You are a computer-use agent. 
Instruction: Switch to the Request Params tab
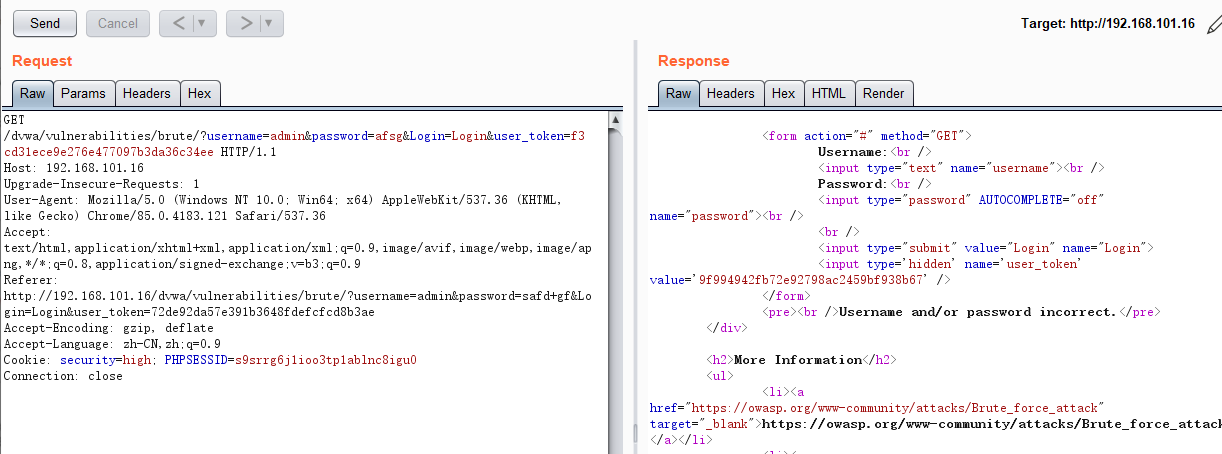[83, 93]
